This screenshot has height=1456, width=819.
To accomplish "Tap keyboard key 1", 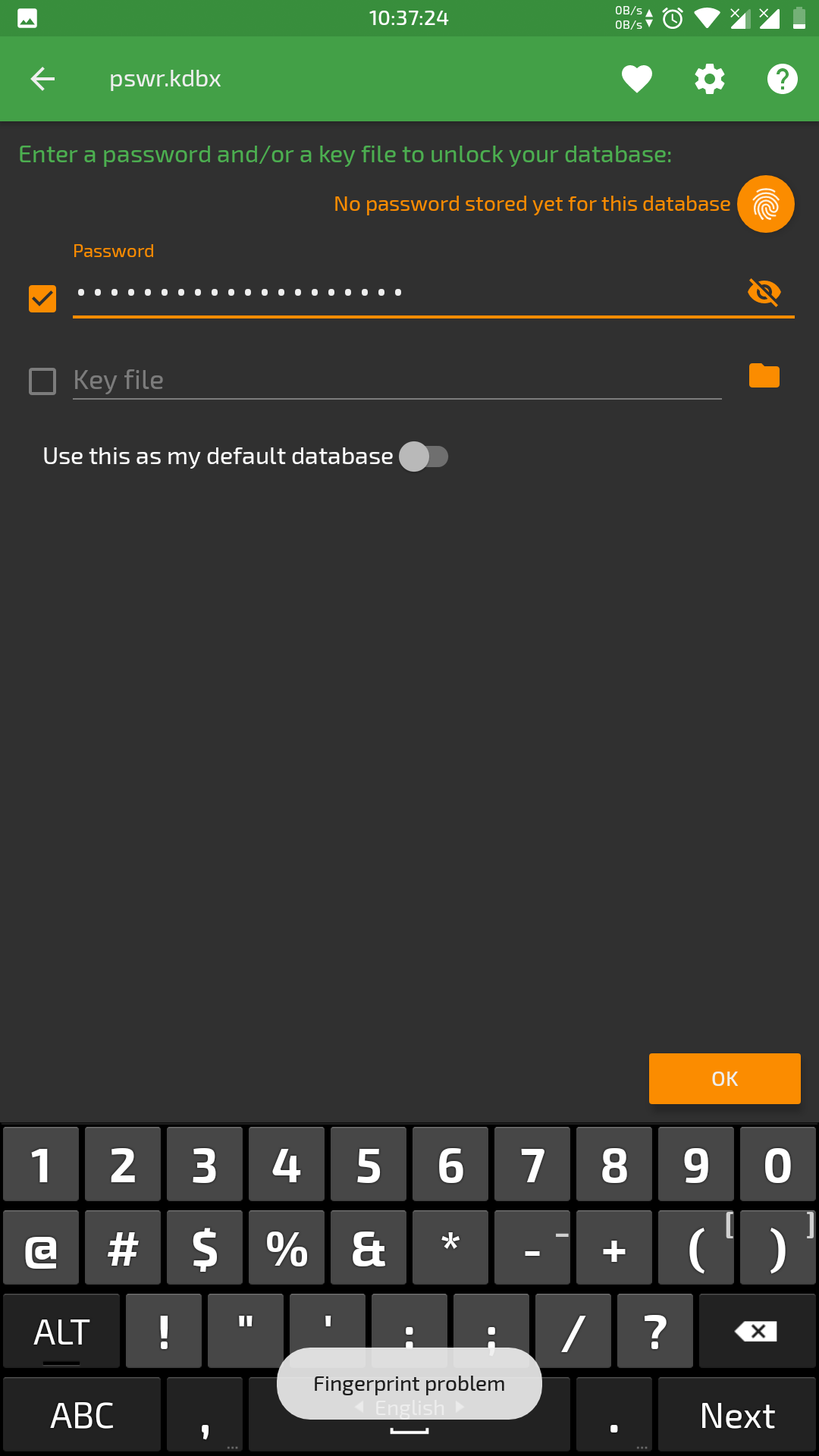I will tap(41, 1164).
